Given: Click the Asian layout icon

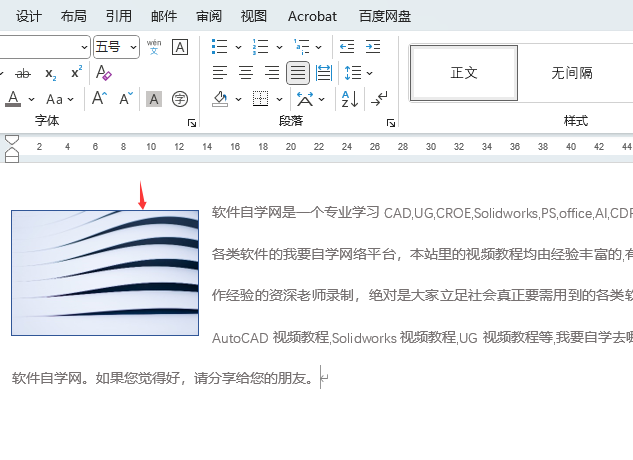Looking at the screenshot, I should coord(305,99).
